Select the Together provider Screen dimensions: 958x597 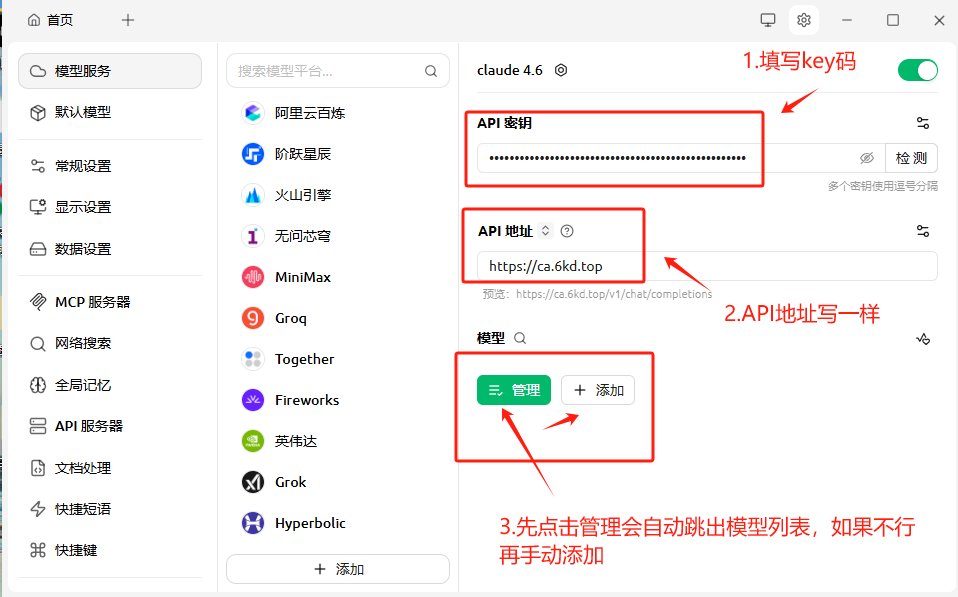(x=338, y=359)
